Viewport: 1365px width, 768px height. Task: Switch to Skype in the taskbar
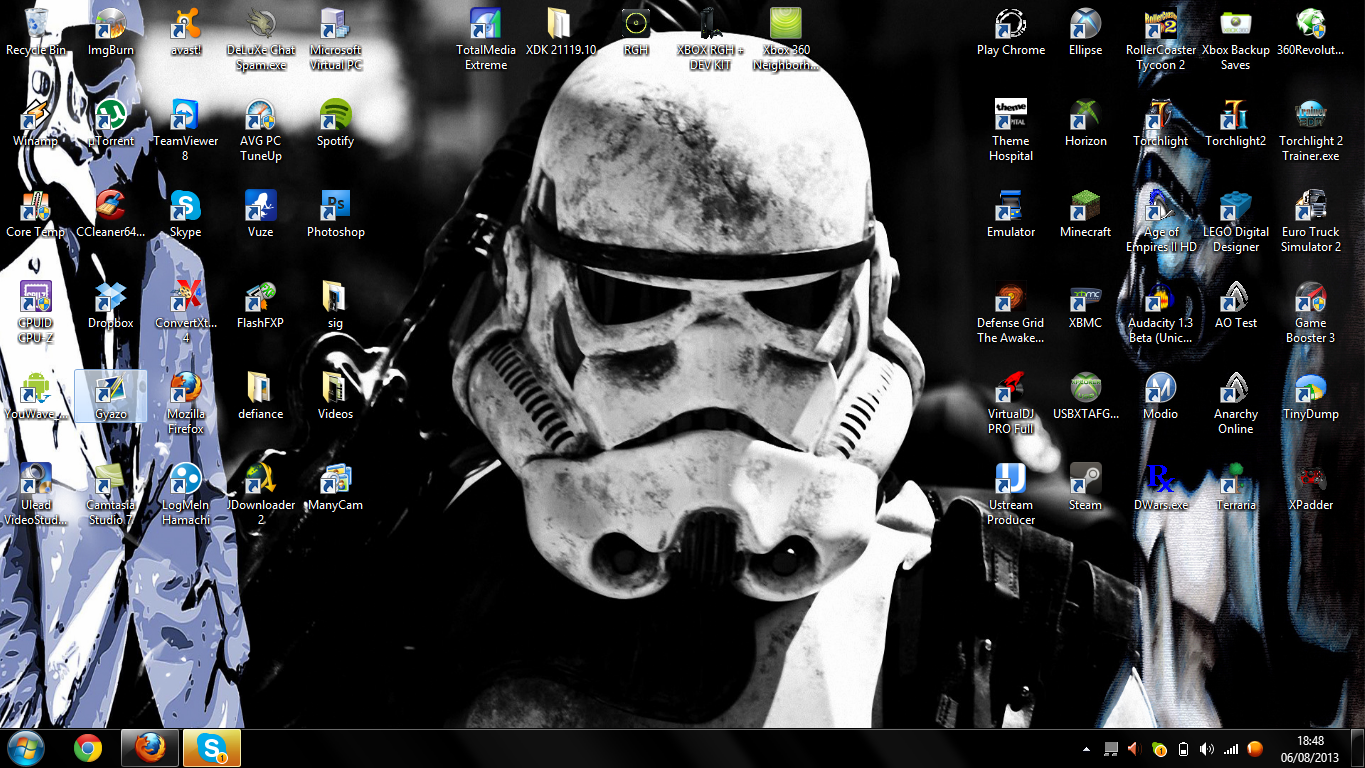click(212, 748)
